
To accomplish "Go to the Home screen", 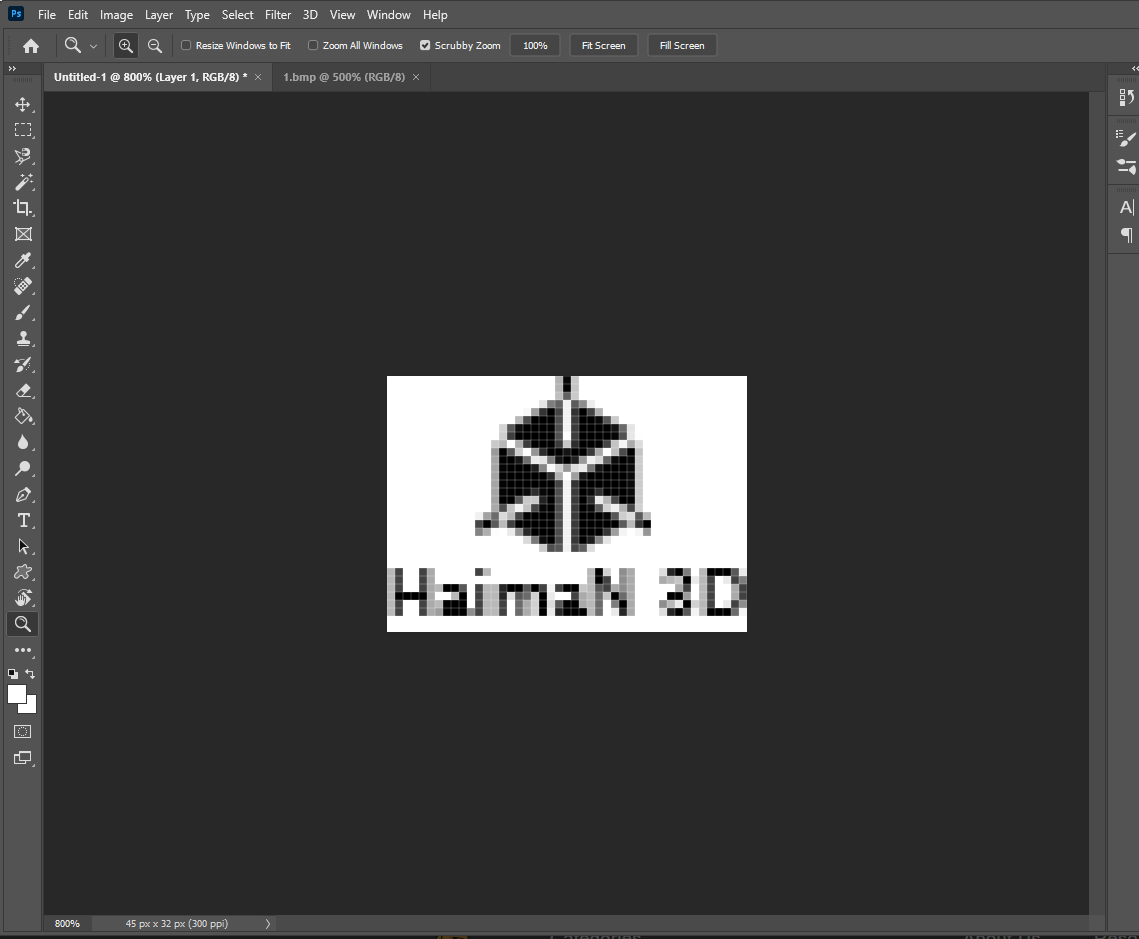I will click(x=31, y=46).
